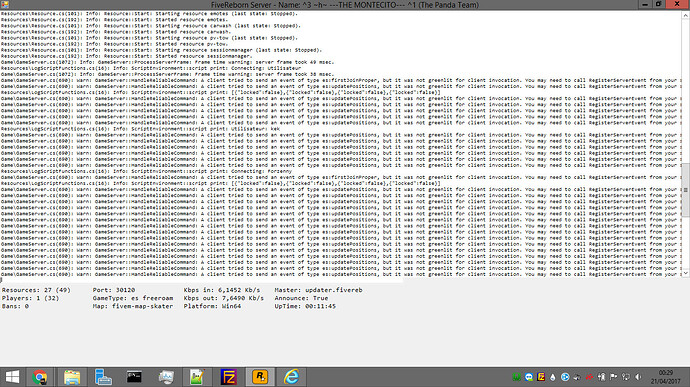Open the monitor chart taskbar icon
Screen dimensions: 690x387
[166, 377]
